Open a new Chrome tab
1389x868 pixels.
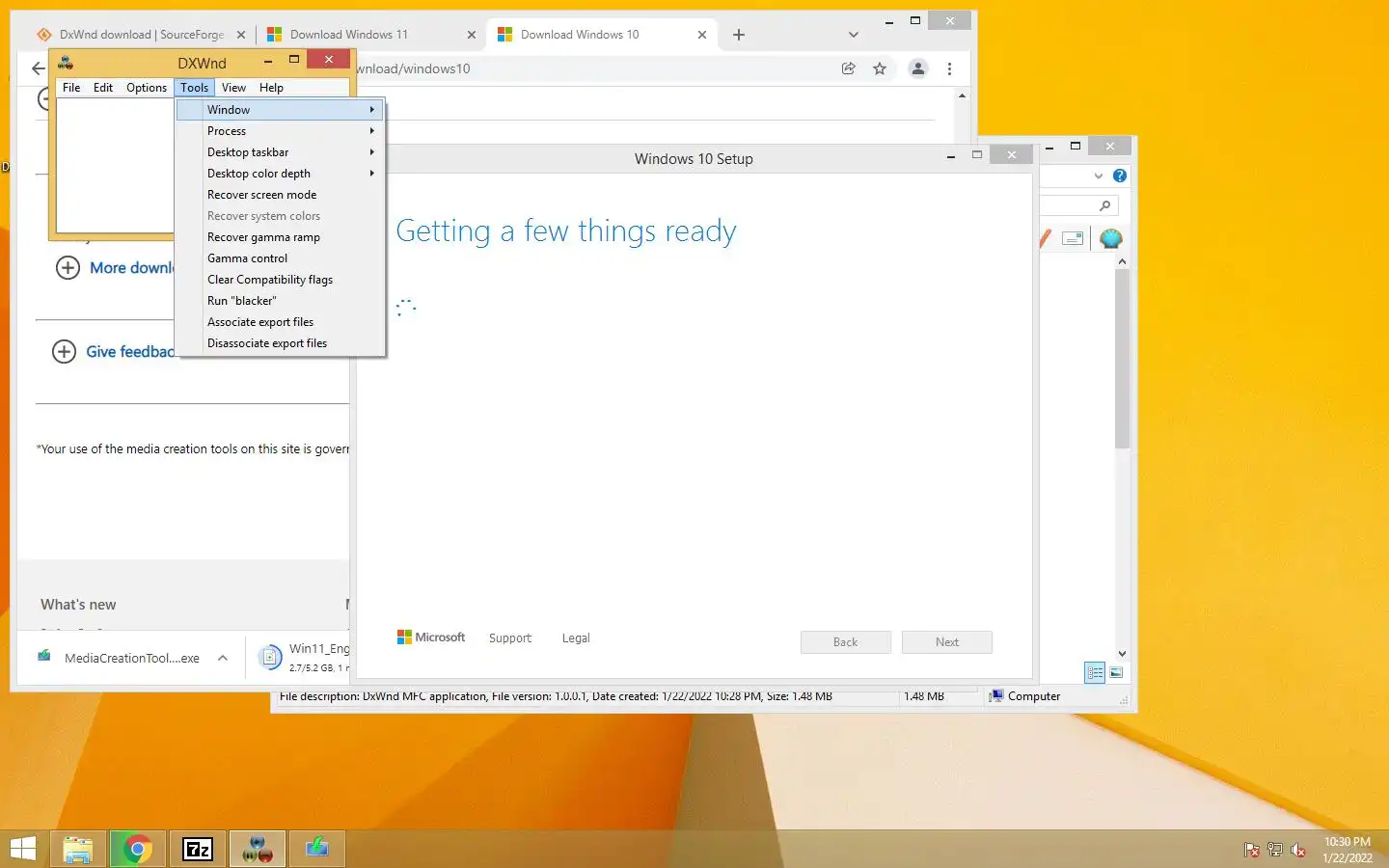click(x=739, y=35)
